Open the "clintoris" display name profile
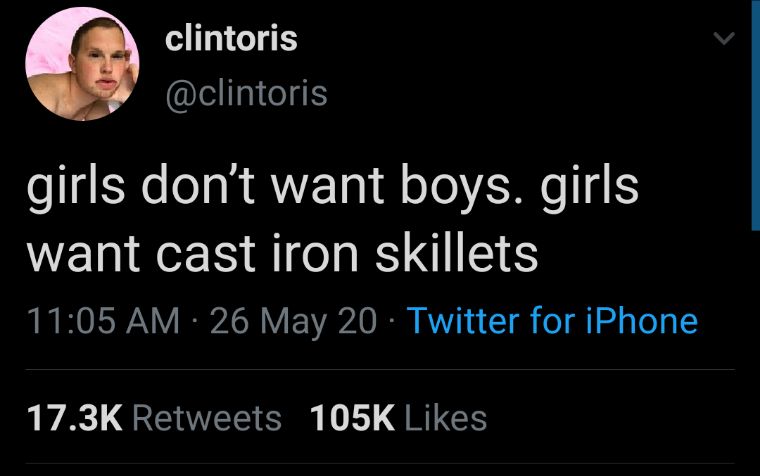This screenshot has height=476, width=760. [x=231, y=39]
